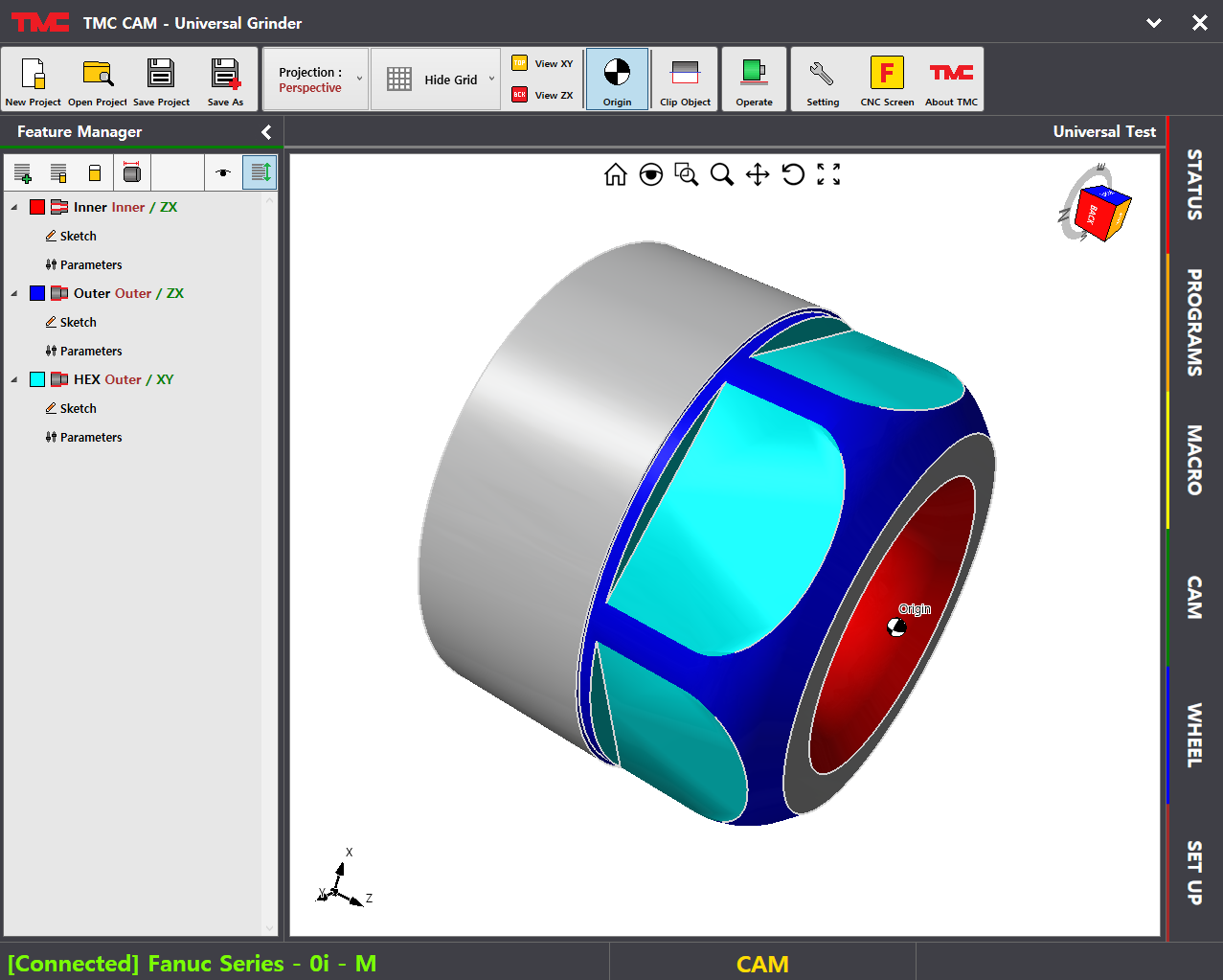Image resolution: width=1223 pixels, height=980 pixels.
Task: Click the workpiece dimension icon with red arrow
Action: (x=132, y=172)
